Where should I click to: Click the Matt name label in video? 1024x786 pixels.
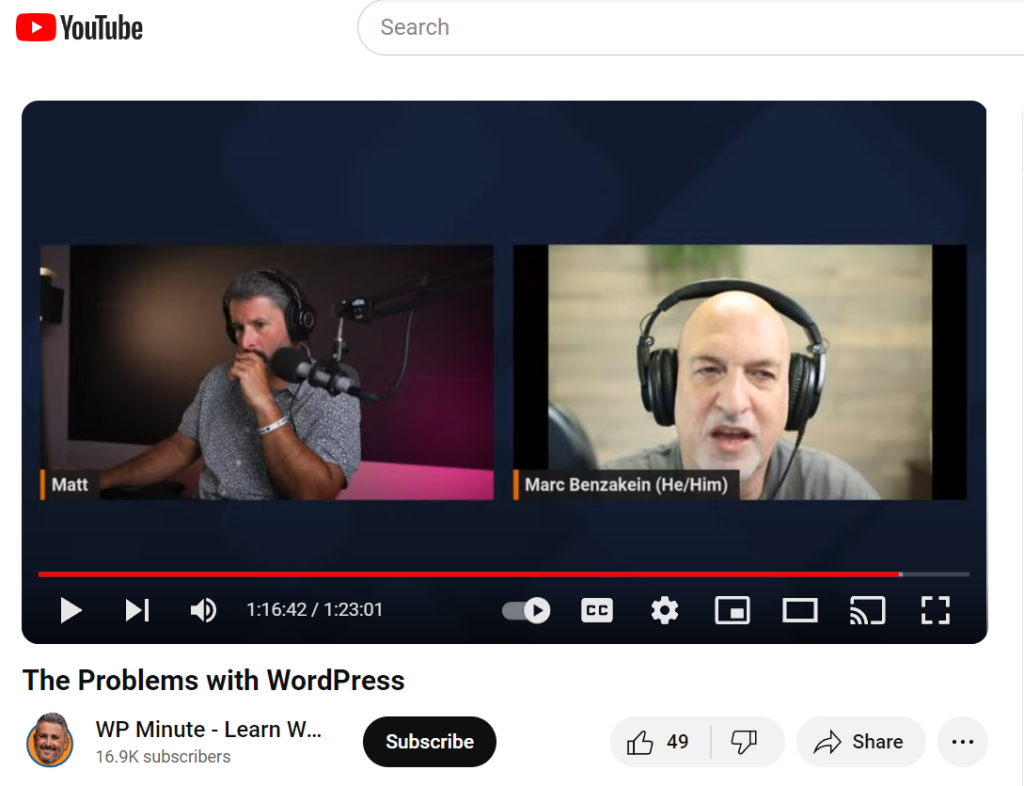[69, 485]
